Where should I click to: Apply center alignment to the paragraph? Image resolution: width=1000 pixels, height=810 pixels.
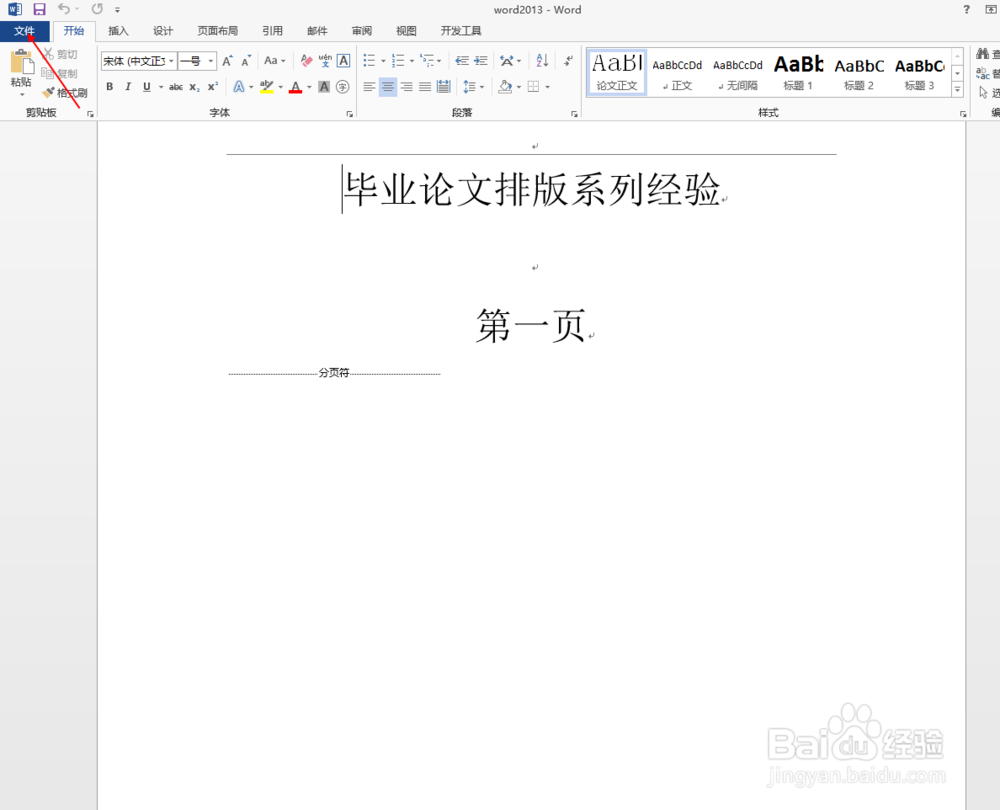[388, 87]
